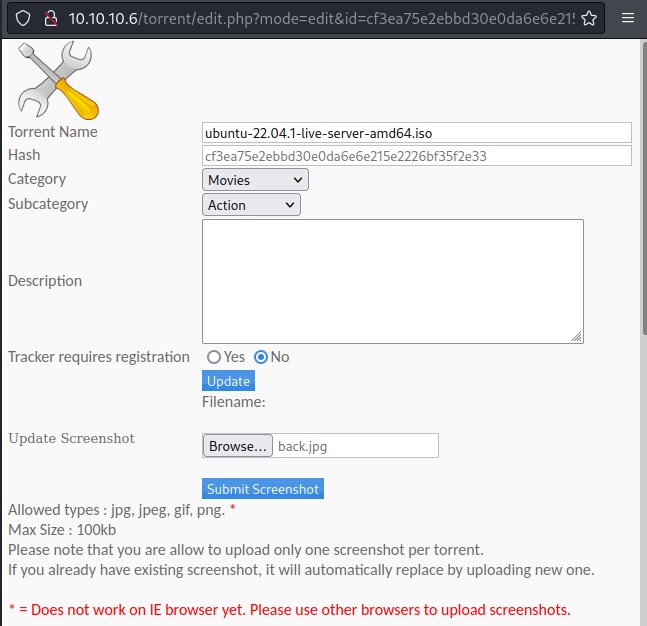
Task: Click the selected back.jpg filename text
Action: click(x=303, y=447)
